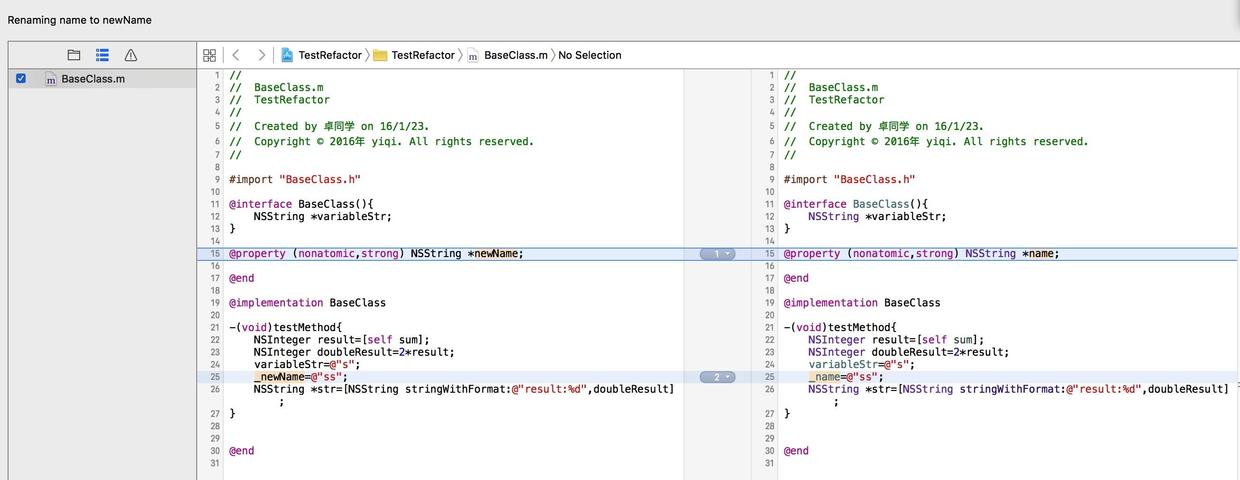Click line 15 with newName in left pane

tap(497, 254)
